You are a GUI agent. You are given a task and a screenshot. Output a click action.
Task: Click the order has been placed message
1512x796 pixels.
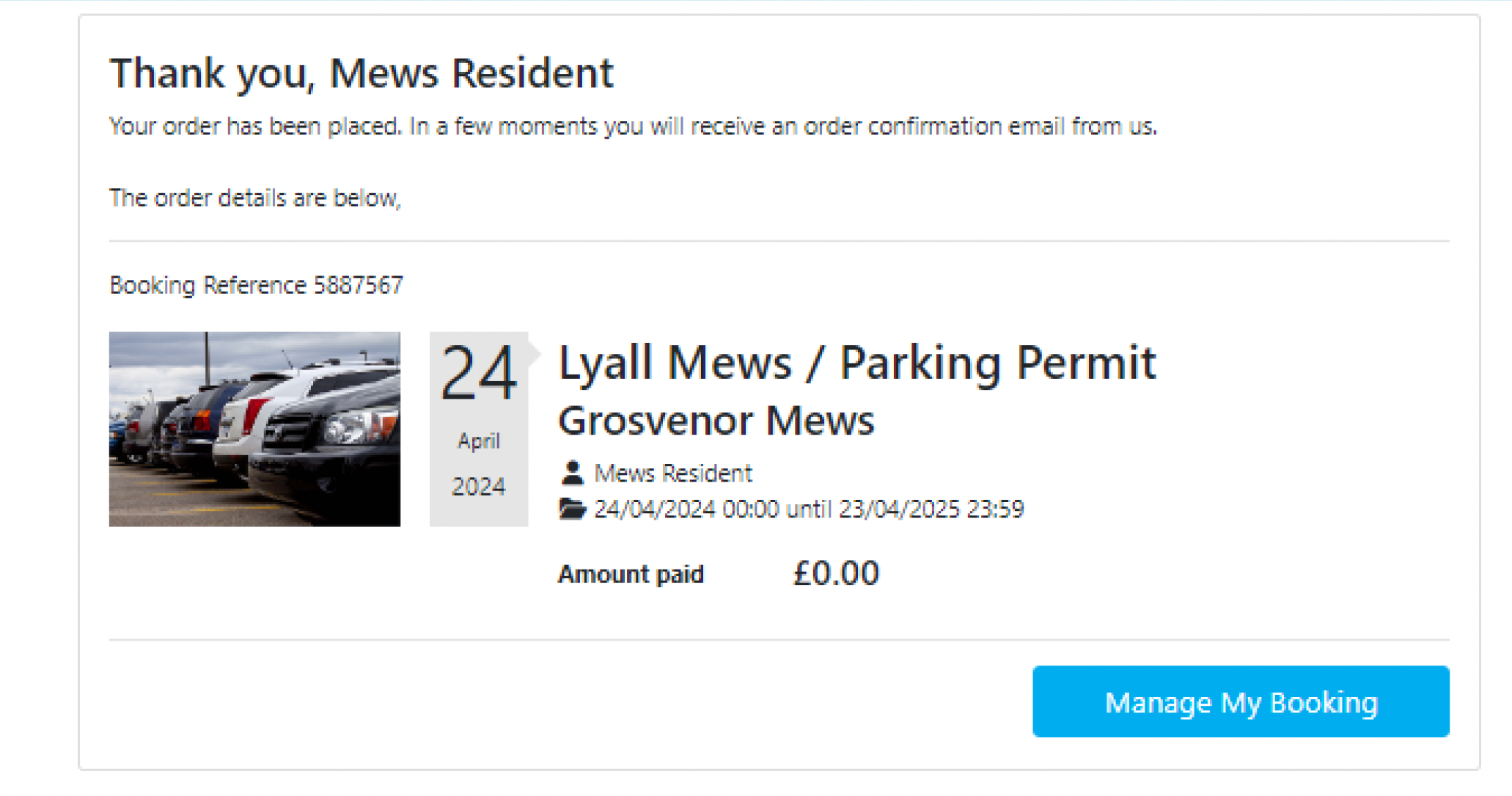click(x=633, y=127)
